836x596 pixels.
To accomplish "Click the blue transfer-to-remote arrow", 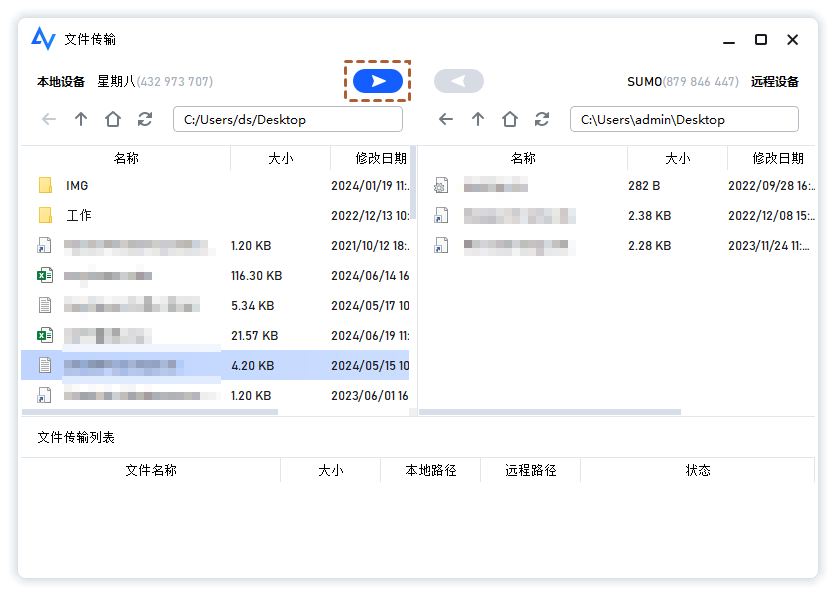I will click(x=377, y=80).
